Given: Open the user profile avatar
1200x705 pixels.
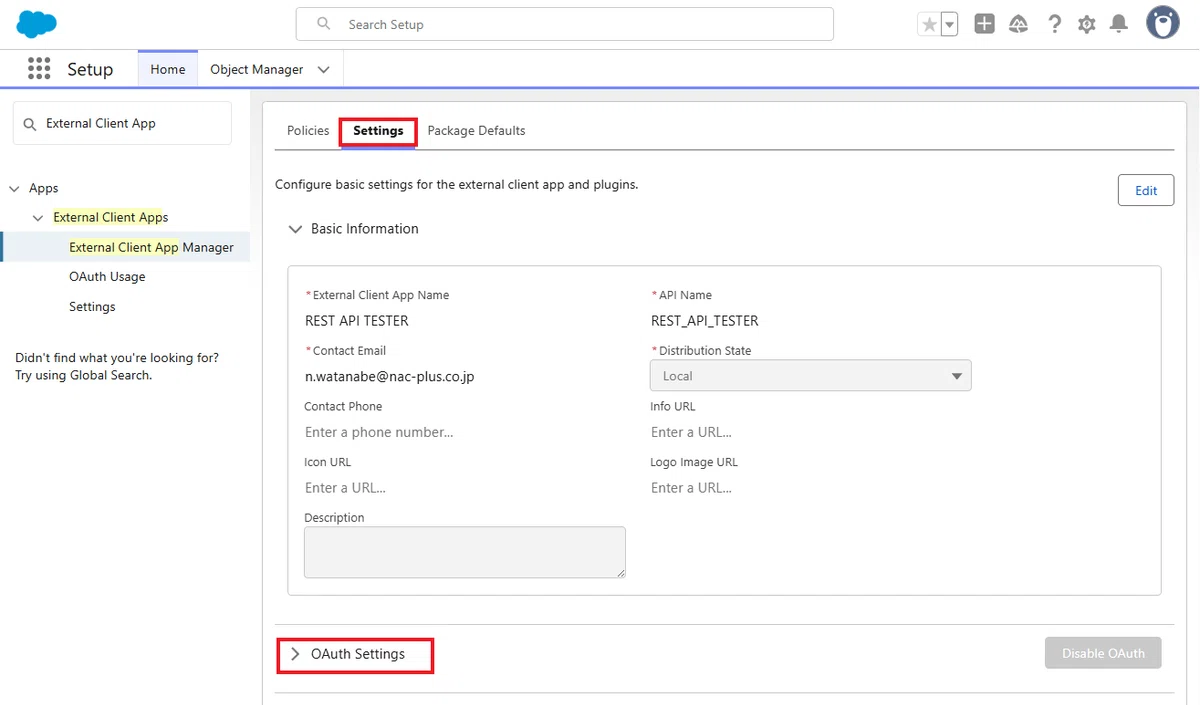Looking at the screenshot, I should coord(1163,23).
